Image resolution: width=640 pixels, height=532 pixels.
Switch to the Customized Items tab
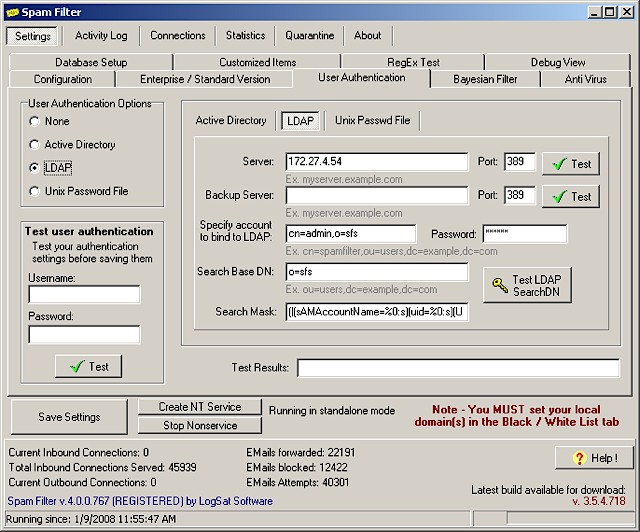(x=258, y=62)
